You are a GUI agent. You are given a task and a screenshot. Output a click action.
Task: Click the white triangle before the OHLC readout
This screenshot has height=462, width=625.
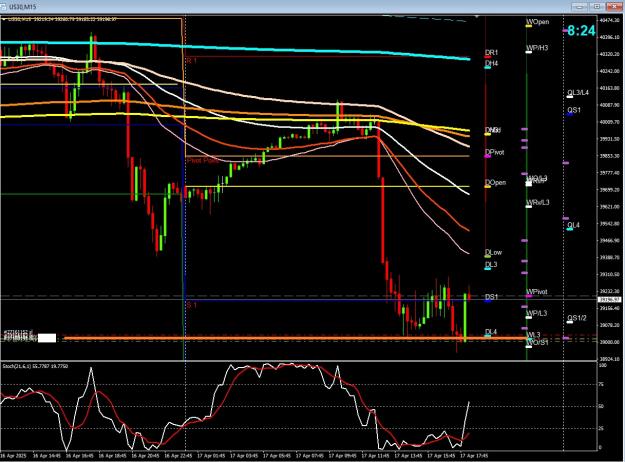(4, 19)
